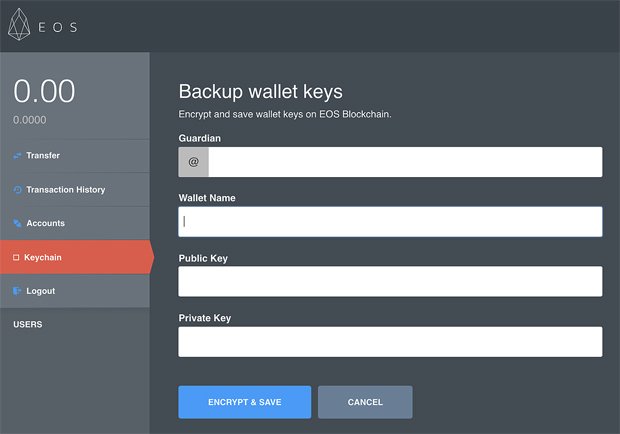This screenshot has width=620, height=434.
Task: Click the Encrypt & Save button
Action: (x=245, y=402)
